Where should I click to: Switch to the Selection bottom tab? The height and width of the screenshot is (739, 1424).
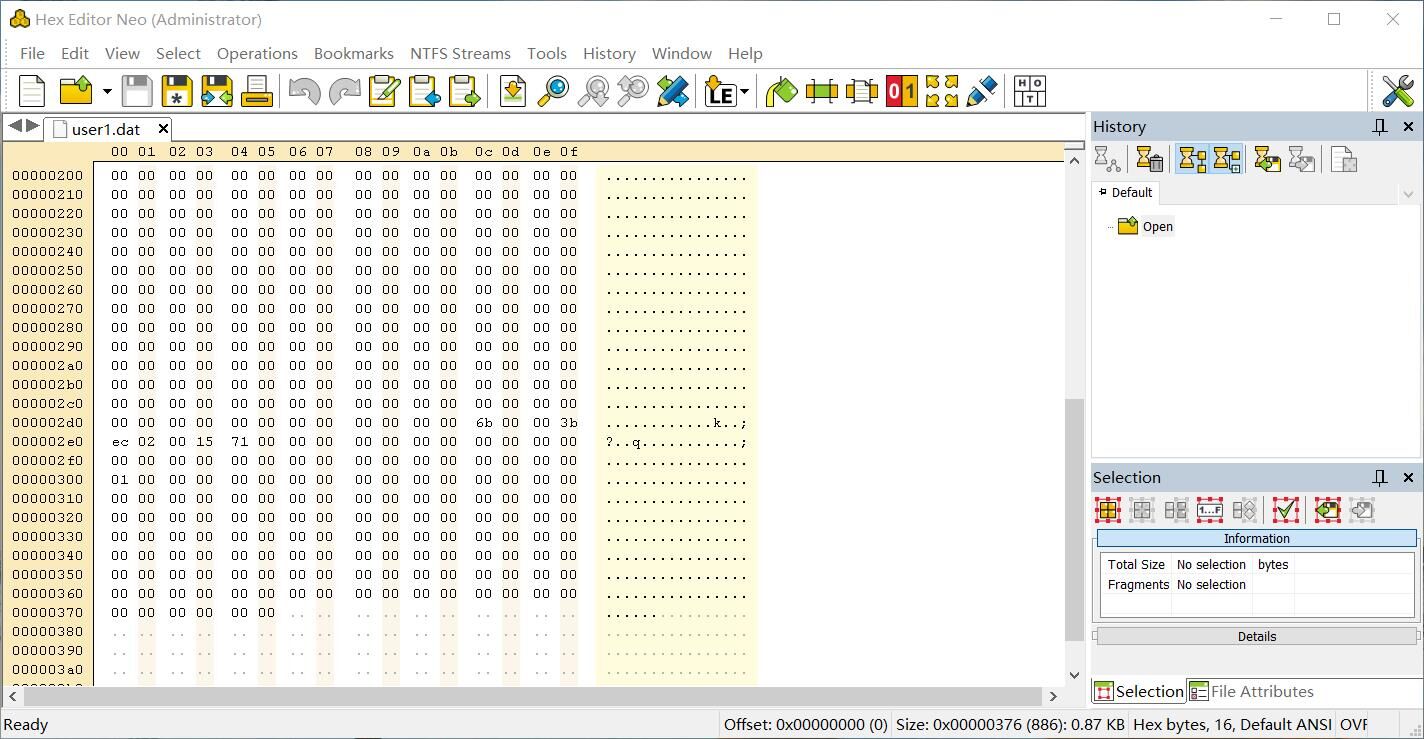point(1139,691)
